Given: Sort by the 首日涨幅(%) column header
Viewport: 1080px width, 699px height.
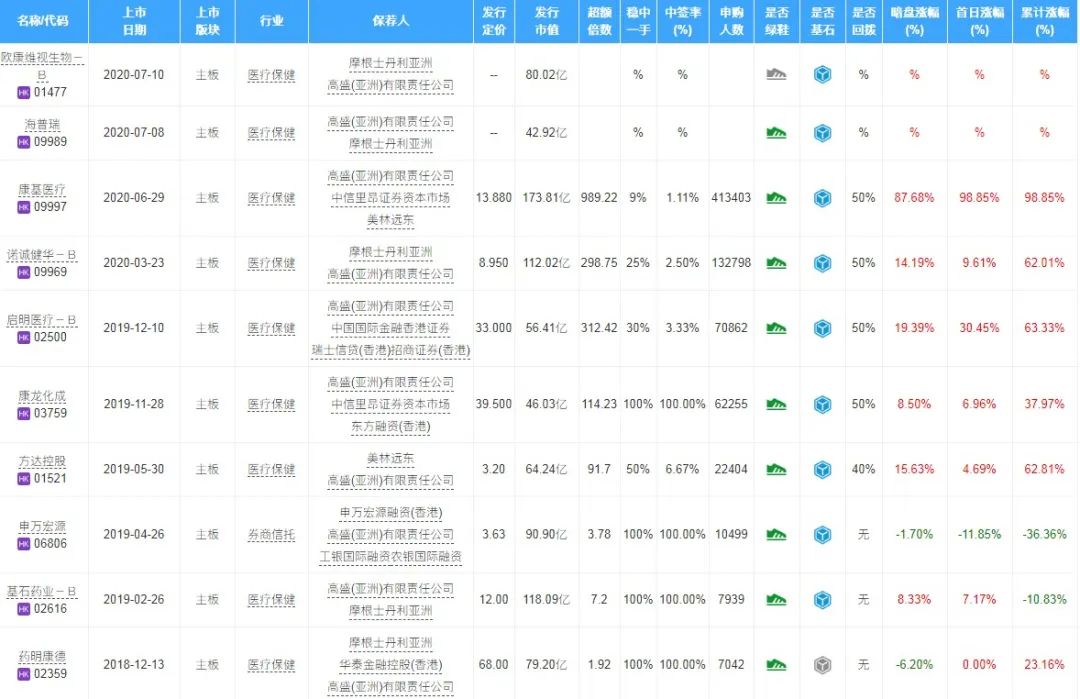Looking at the screenshot, I should point(979,21).
